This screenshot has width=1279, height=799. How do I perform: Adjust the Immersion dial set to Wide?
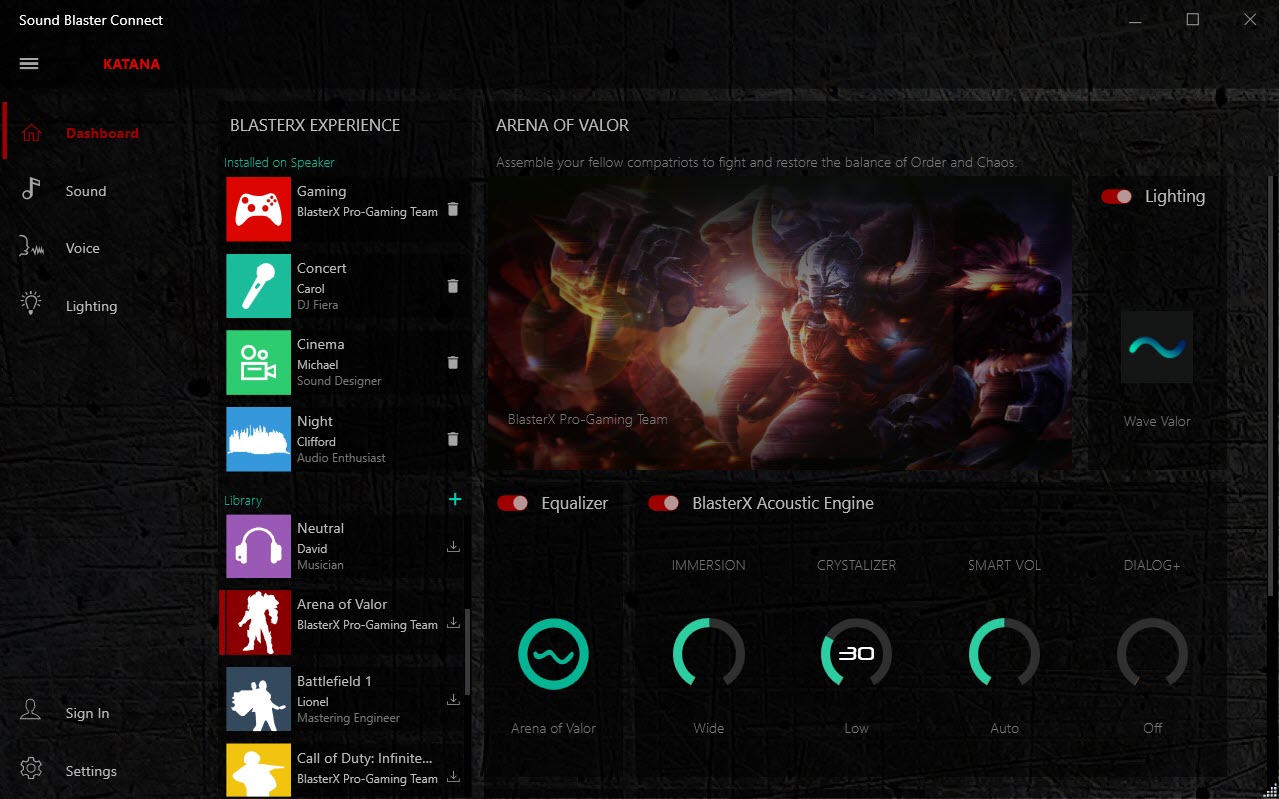tap(709, 654)
